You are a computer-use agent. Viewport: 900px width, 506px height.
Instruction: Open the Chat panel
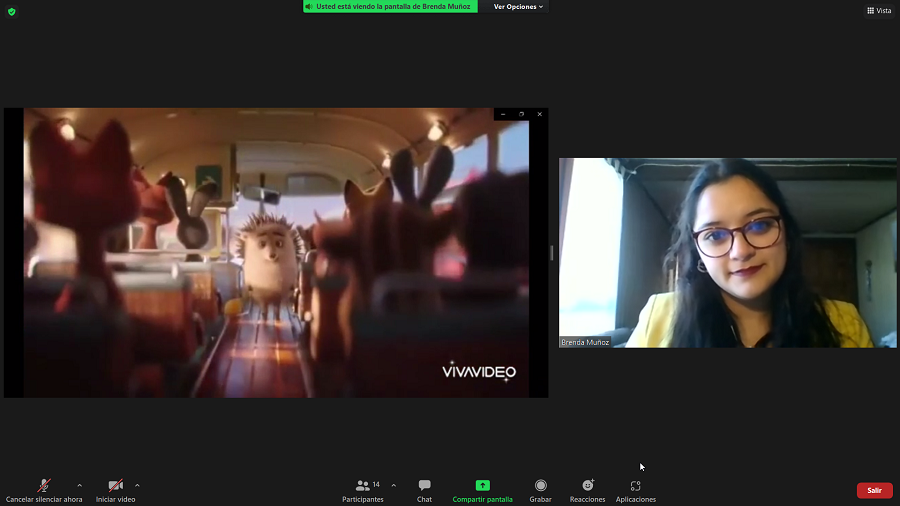tap(424, 491)
